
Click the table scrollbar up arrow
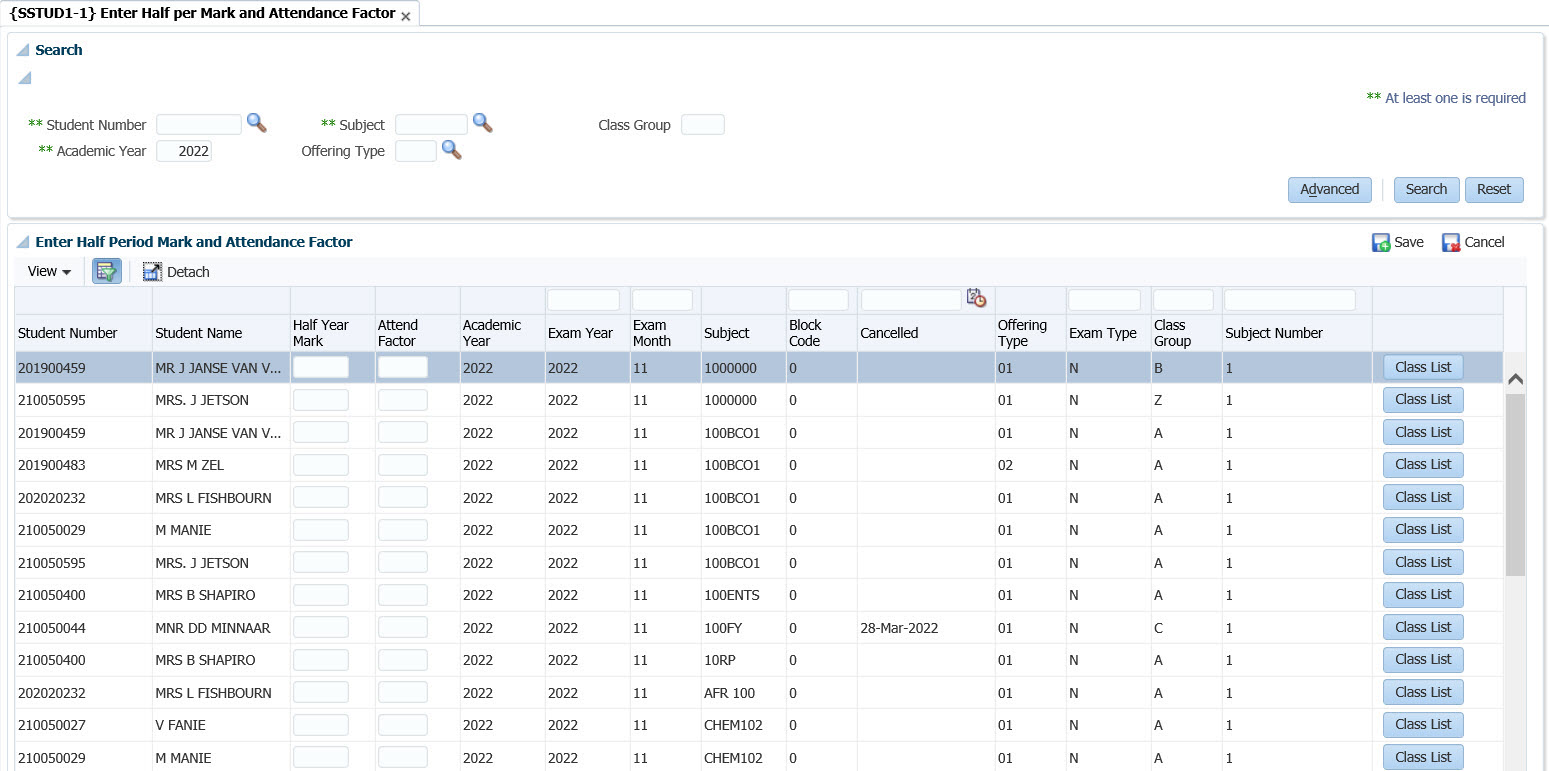tap(1514, 379)
